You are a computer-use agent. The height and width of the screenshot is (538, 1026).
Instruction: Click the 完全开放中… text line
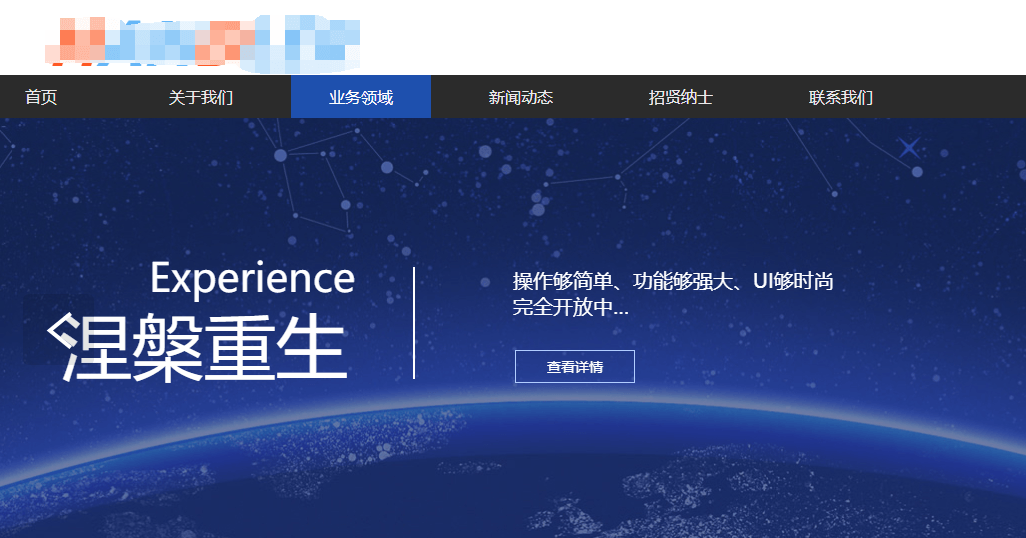[x=571, y=307]
